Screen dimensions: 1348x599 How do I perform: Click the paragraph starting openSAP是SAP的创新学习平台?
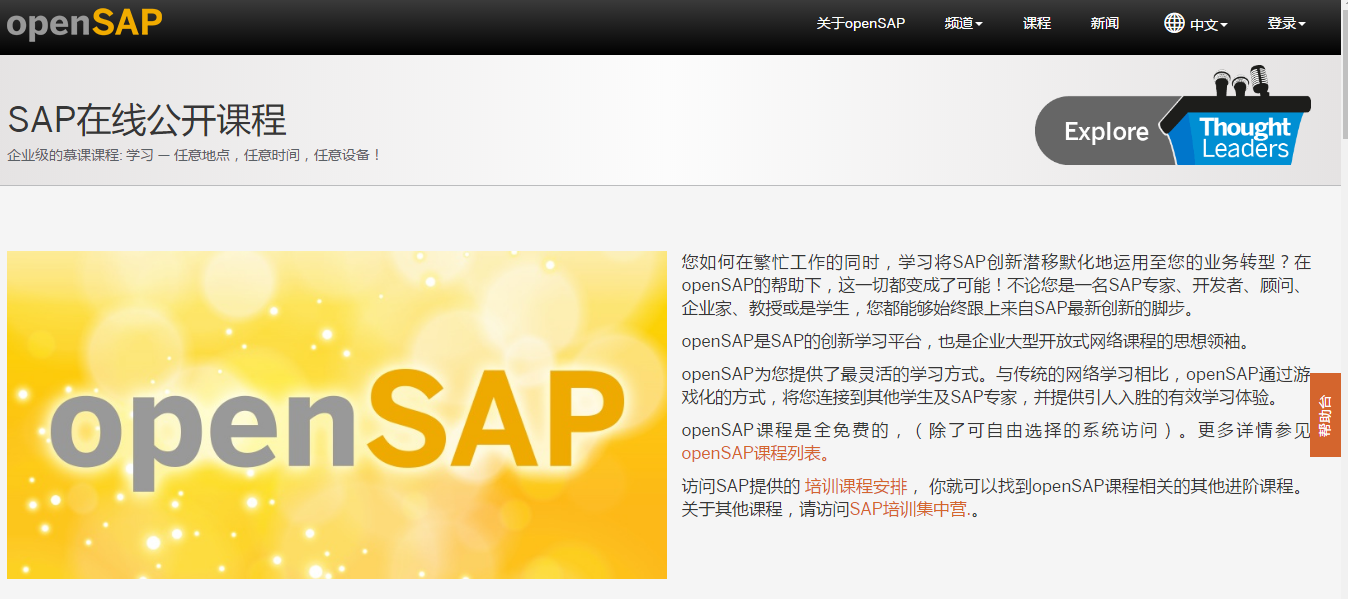point(966,341)
